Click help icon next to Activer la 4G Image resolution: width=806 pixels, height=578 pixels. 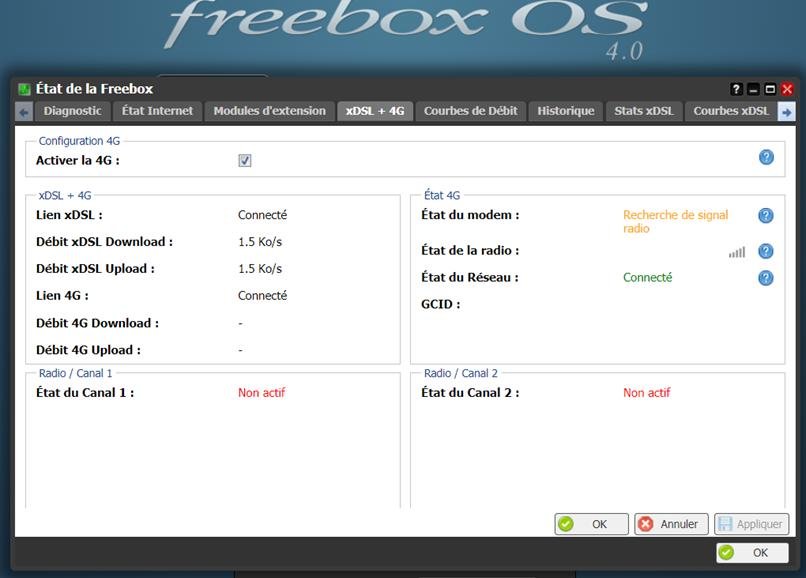(x=766, y=157)
